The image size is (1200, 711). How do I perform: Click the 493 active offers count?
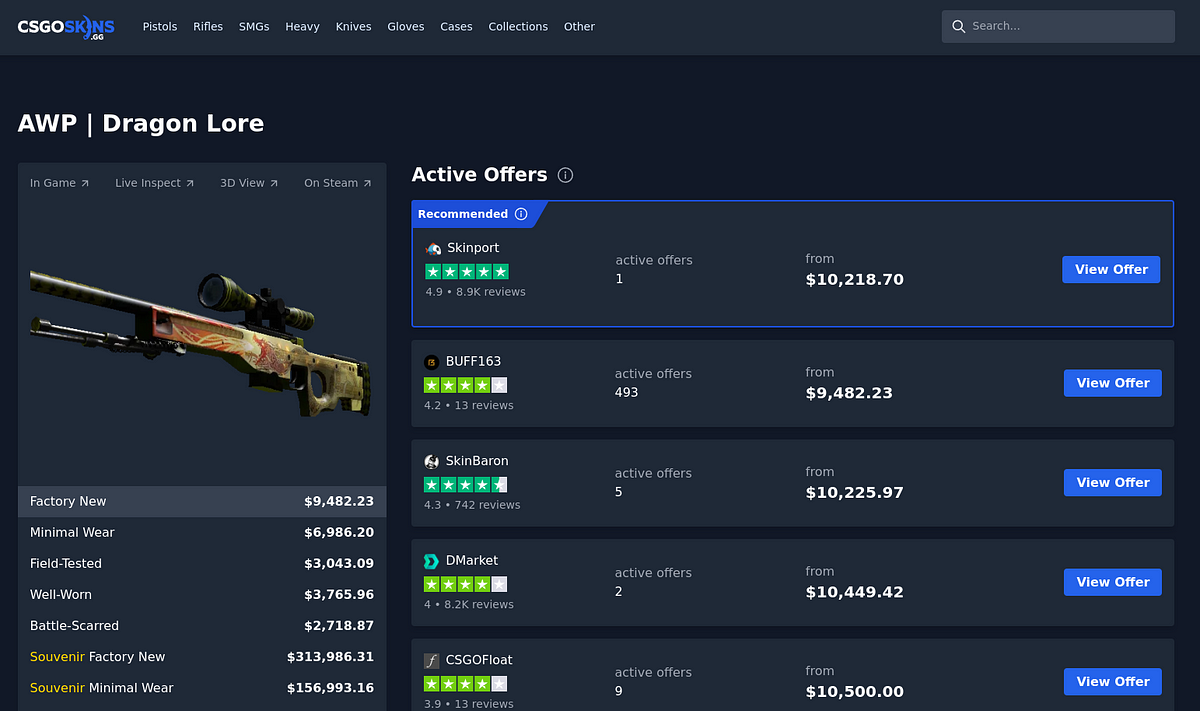tap(626, 393)
